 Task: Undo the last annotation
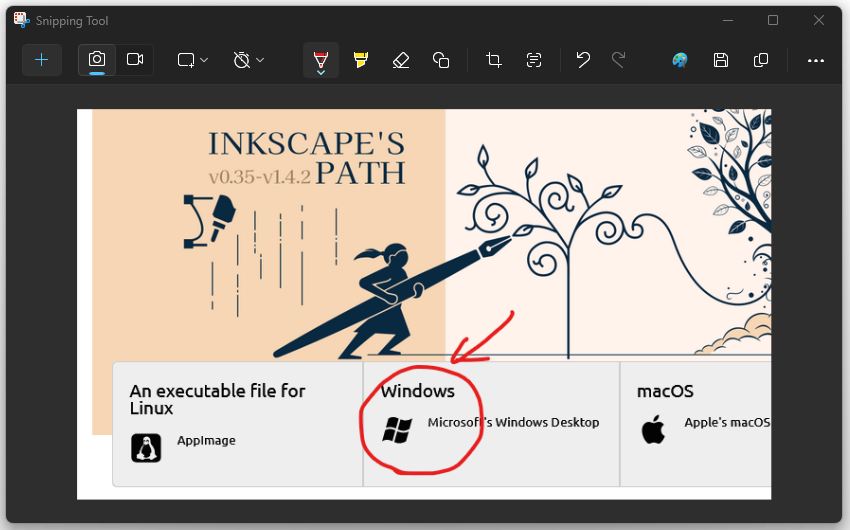(583, 60)
